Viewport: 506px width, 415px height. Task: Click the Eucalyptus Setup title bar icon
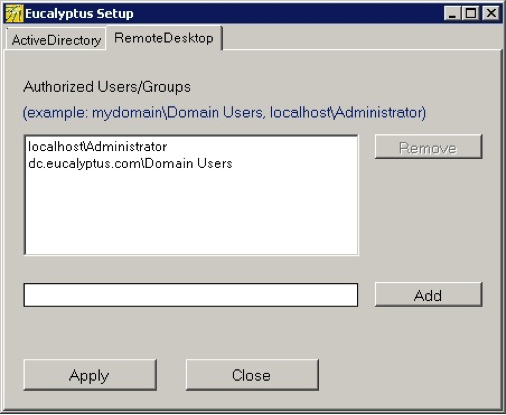[14, 14]
